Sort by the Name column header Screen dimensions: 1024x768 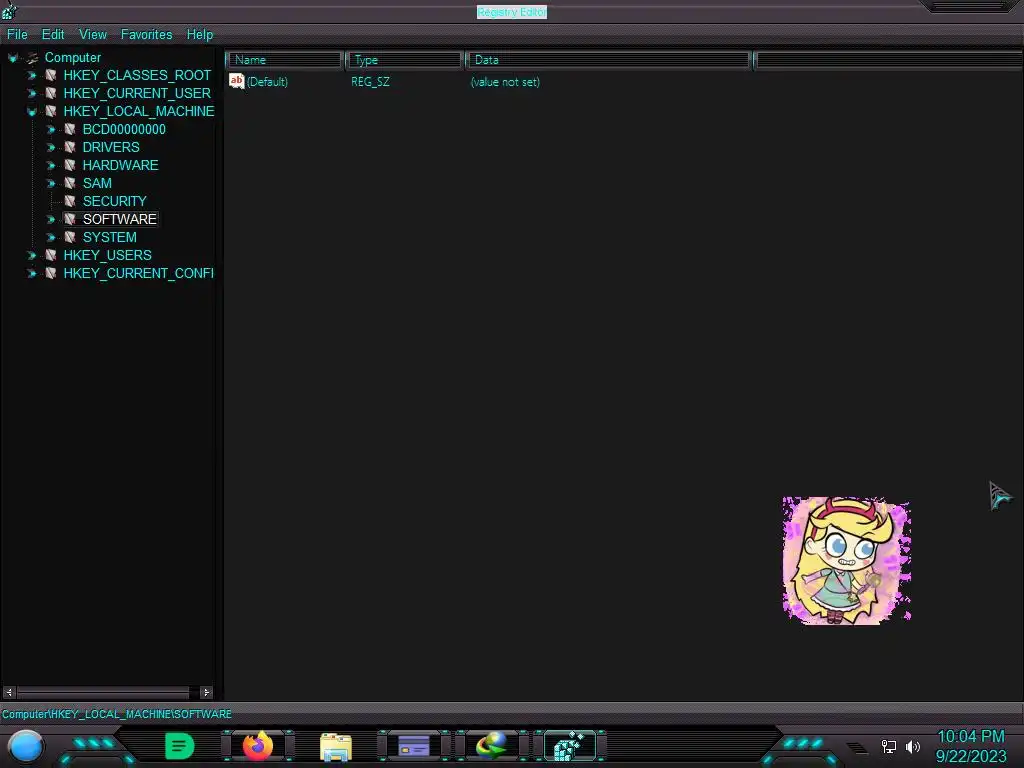point(284,60)
